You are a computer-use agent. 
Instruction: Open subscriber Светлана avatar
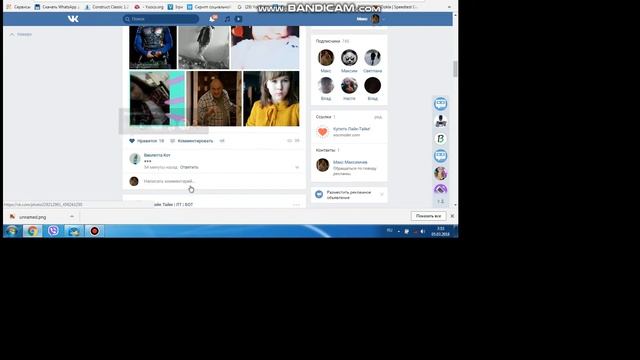(x=372, y=58)
